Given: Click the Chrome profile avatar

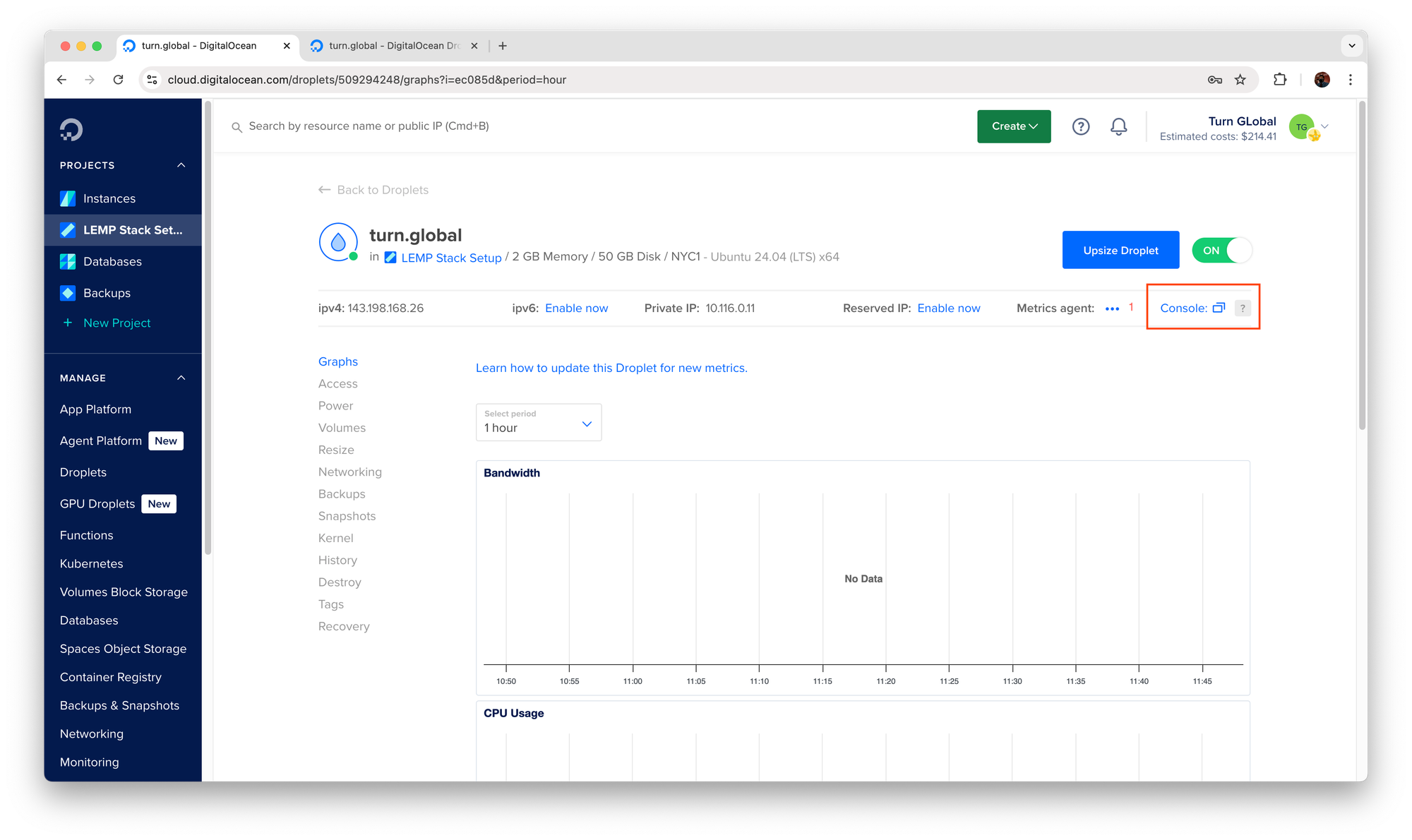Looking at the screenshot, I should click(x=1322, y=80).
